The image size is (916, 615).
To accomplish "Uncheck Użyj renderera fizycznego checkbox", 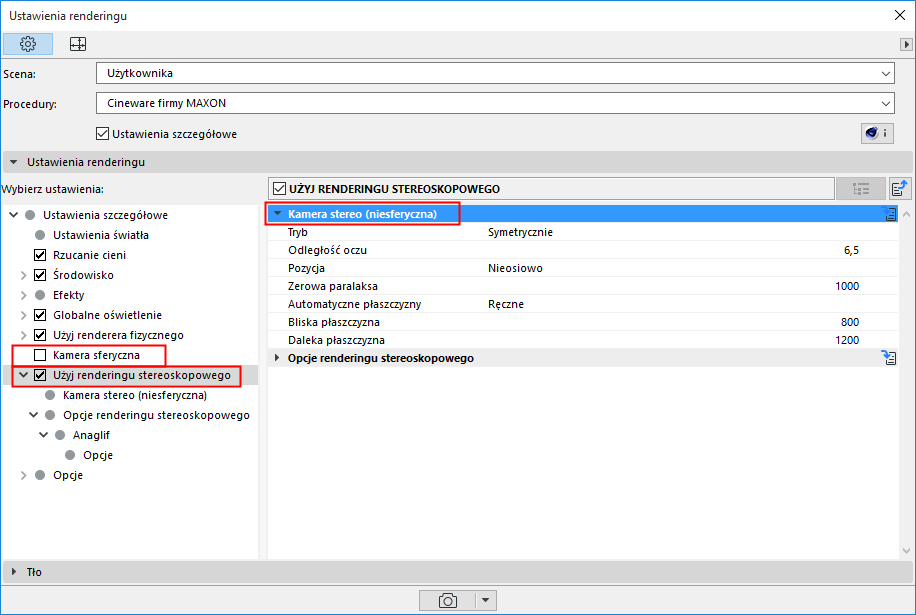I will point(40,335).
